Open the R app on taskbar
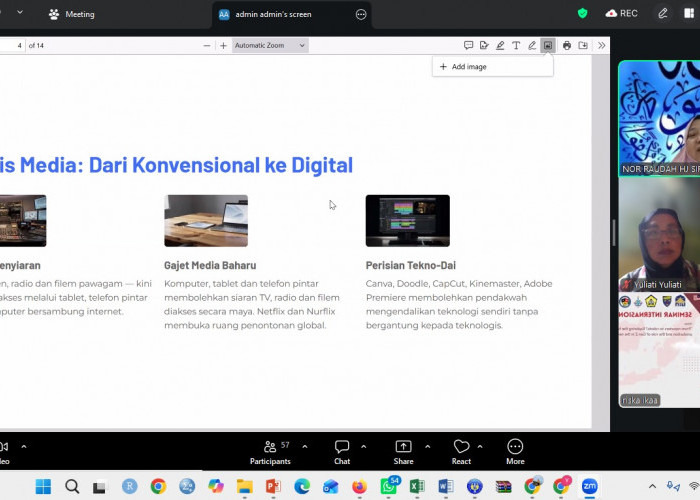Screen dimensions: 700x500 tap(129, 486)
